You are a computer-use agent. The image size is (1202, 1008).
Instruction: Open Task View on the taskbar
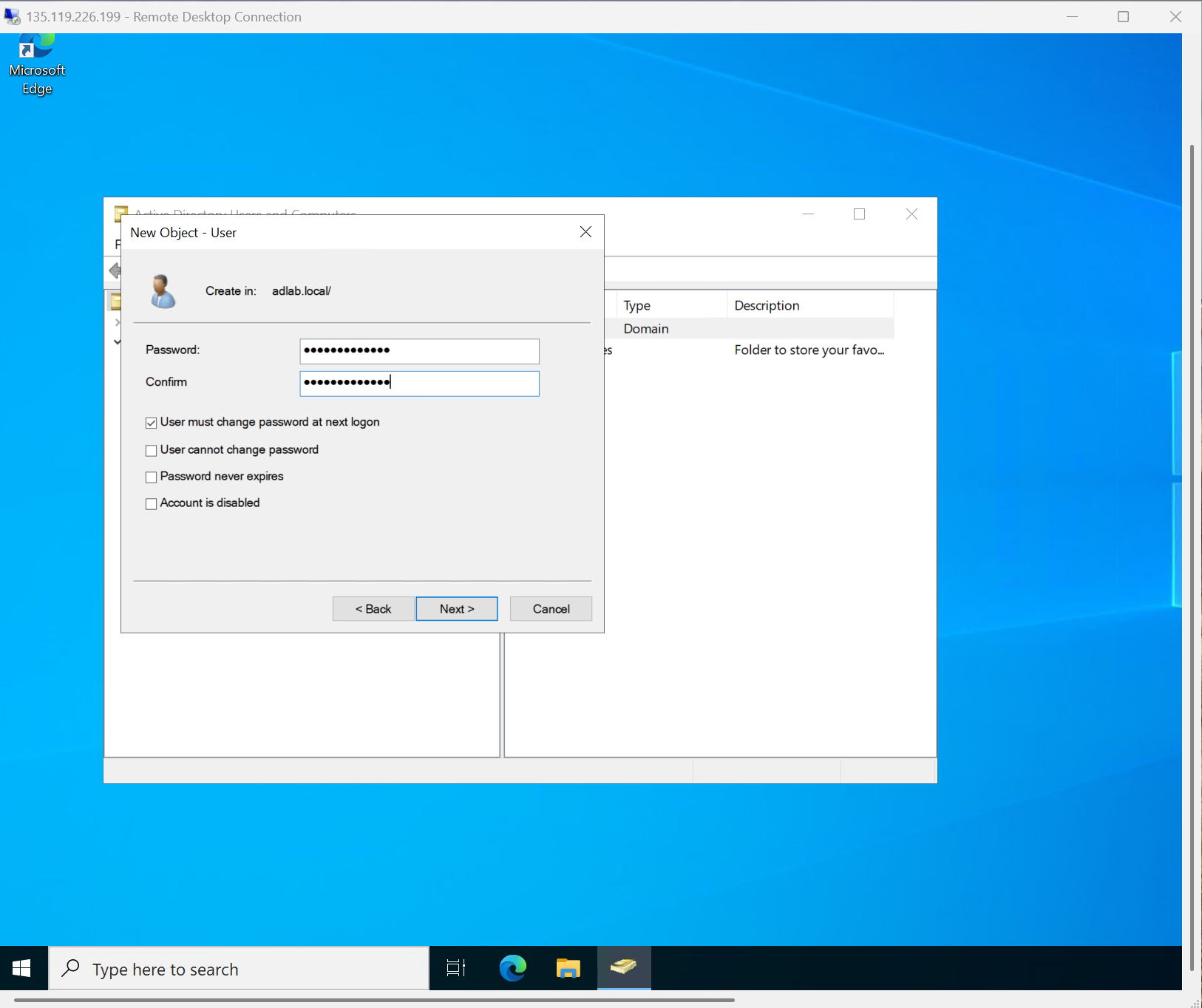[455, 968]
